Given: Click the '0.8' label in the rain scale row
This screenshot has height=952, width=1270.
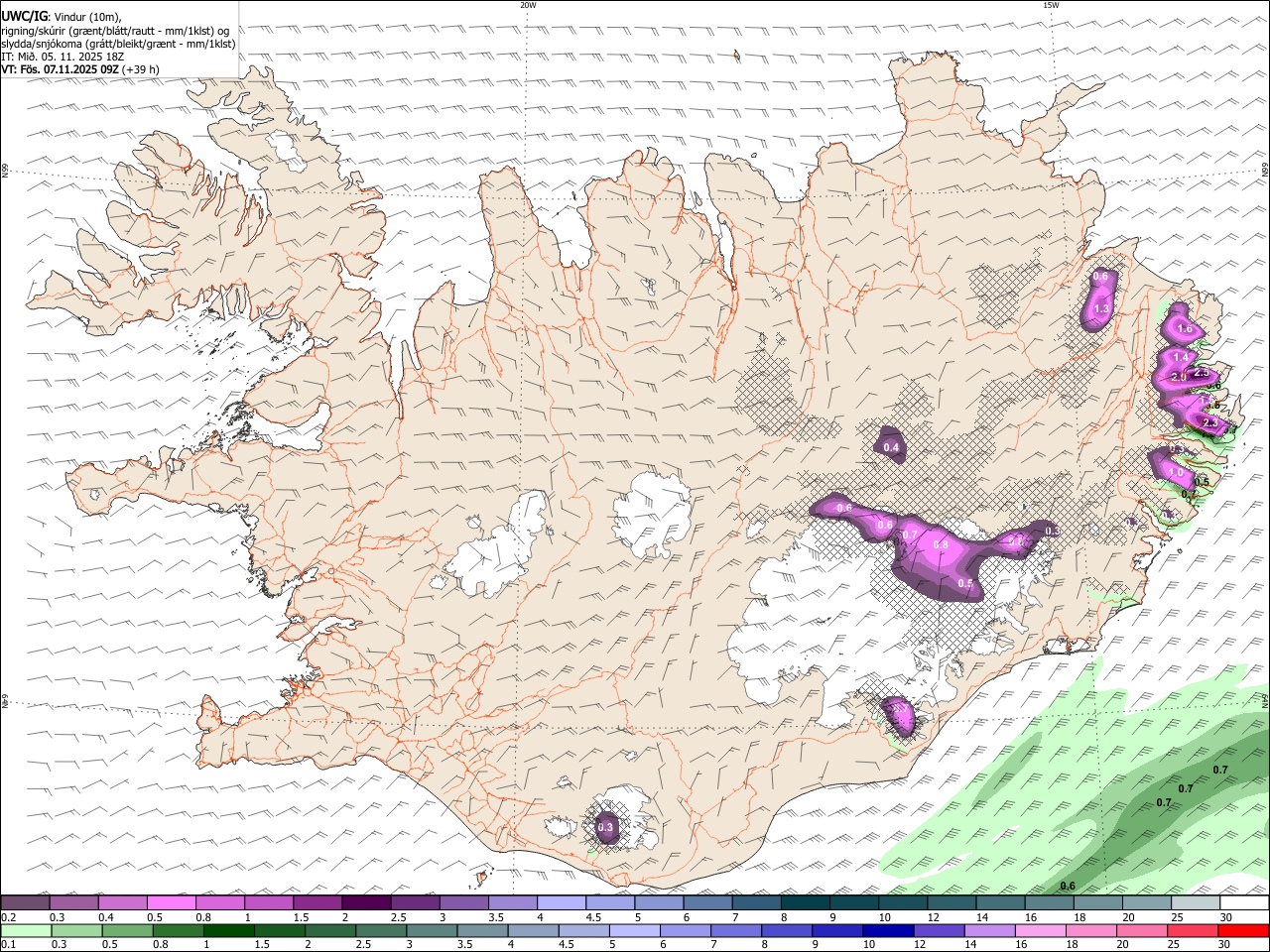Looking at the screenshot, I should tap(160, 945).
